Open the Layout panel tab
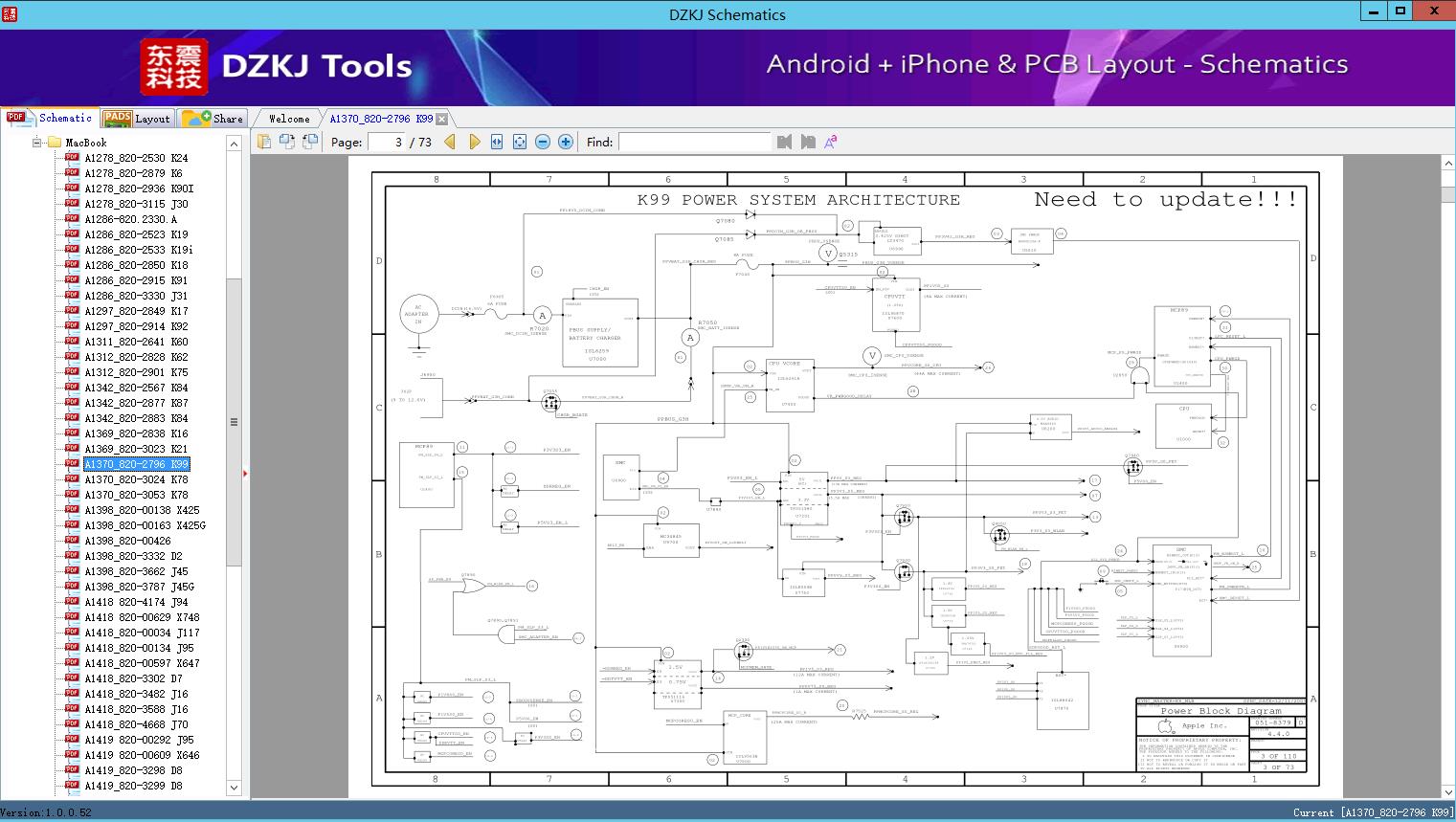Viewport: 1456px width, 822px height. tap(137, 119)
